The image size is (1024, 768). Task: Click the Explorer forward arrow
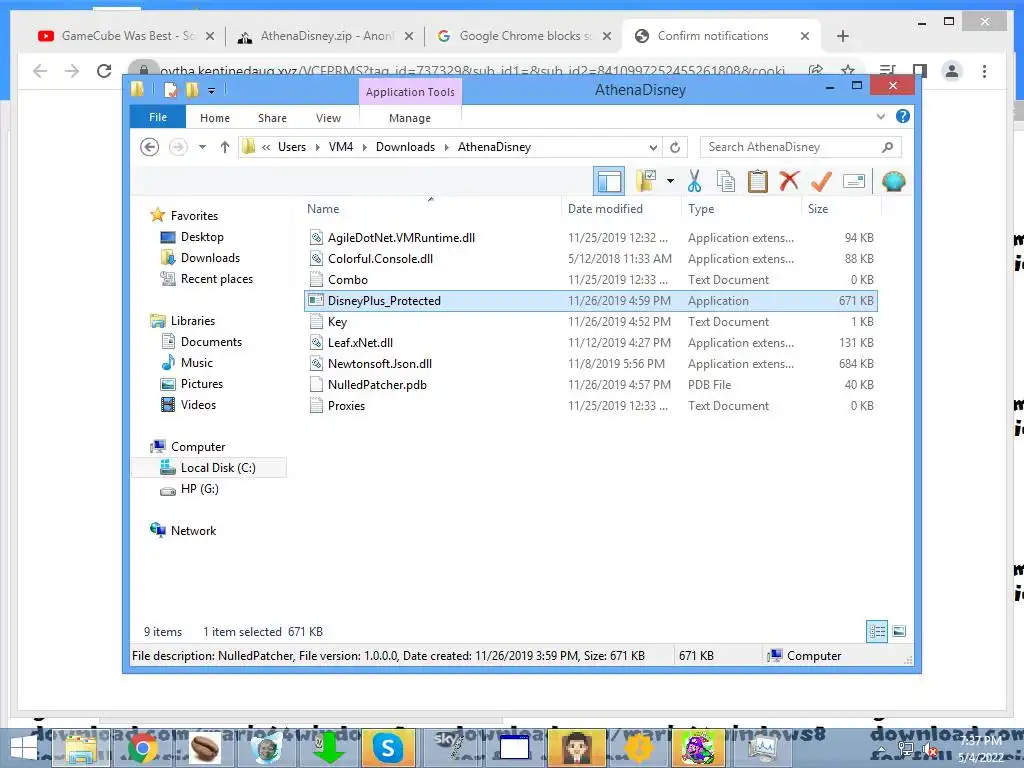tap(178, 147)
